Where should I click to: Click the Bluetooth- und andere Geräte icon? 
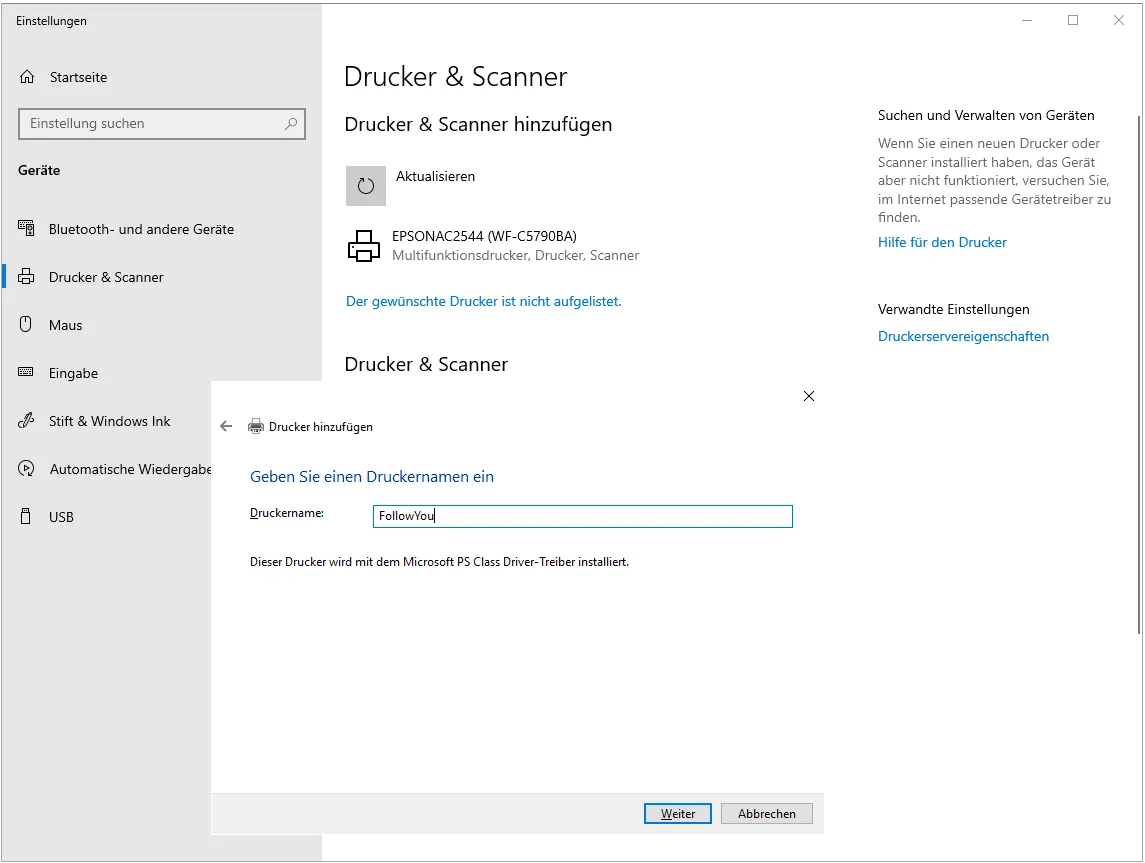pyautogui.click(x=27, y=229)
